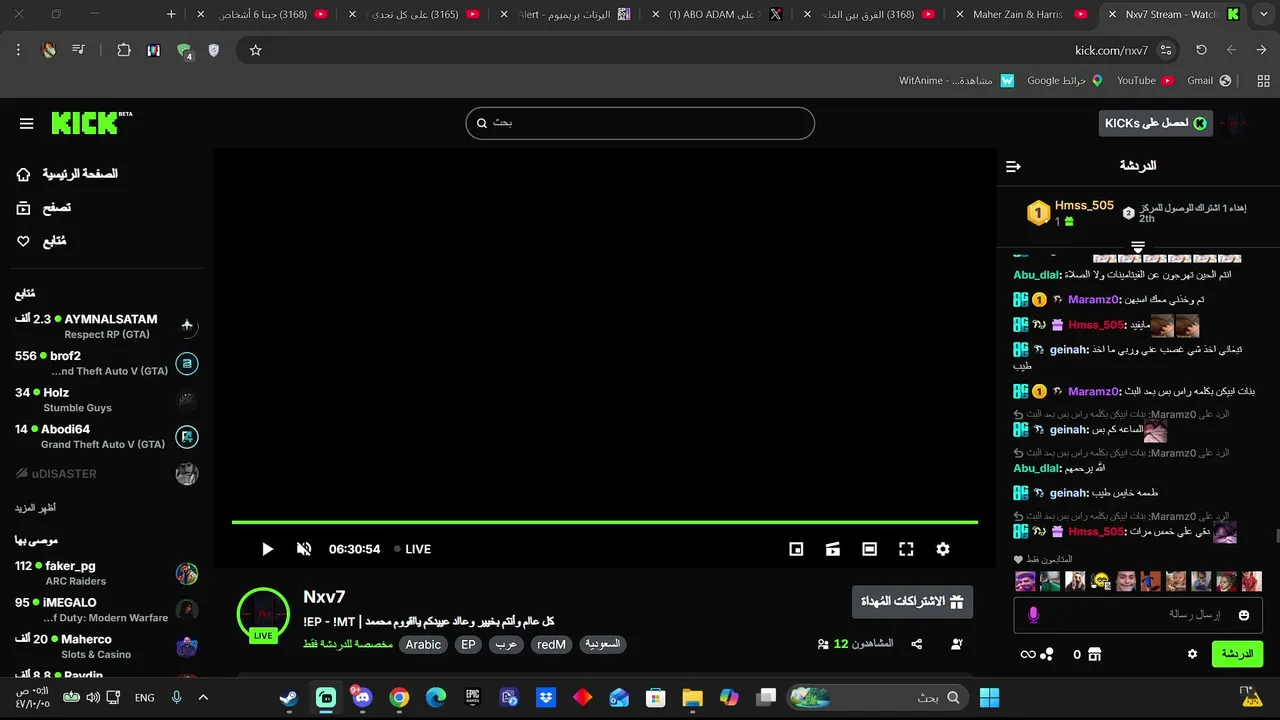The image size is (1280, 720).
Task: Switch to the Maher Zain & Harris browser tab
Action: click(x=1018, y=14)
